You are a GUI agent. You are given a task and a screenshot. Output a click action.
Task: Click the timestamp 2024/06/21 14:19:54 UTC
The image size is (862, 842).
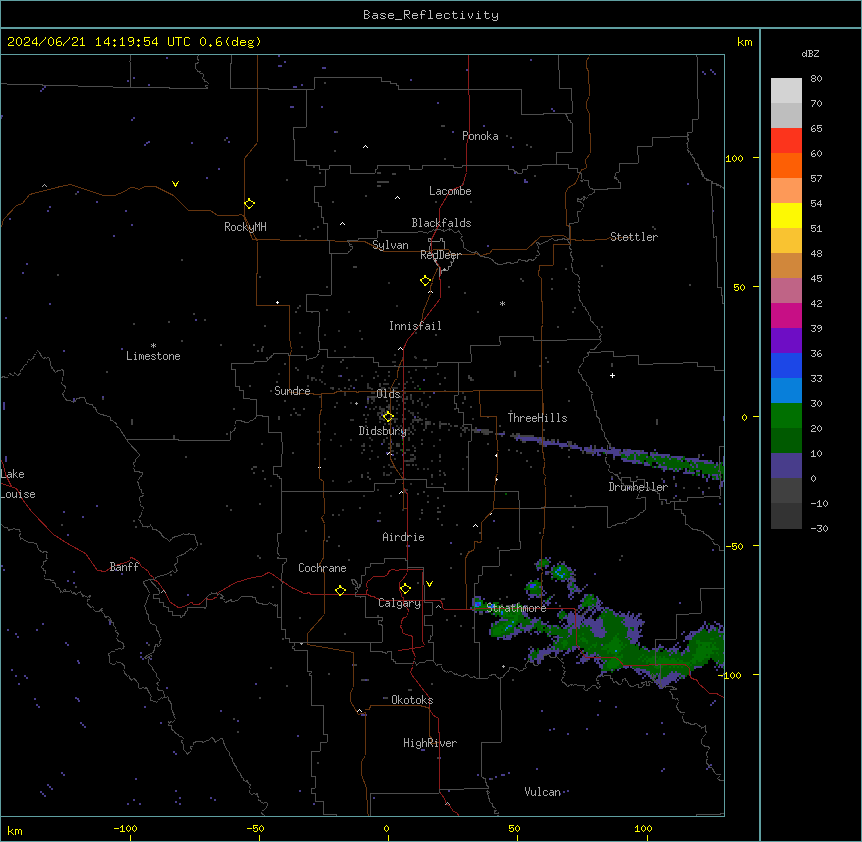(98, 42)
